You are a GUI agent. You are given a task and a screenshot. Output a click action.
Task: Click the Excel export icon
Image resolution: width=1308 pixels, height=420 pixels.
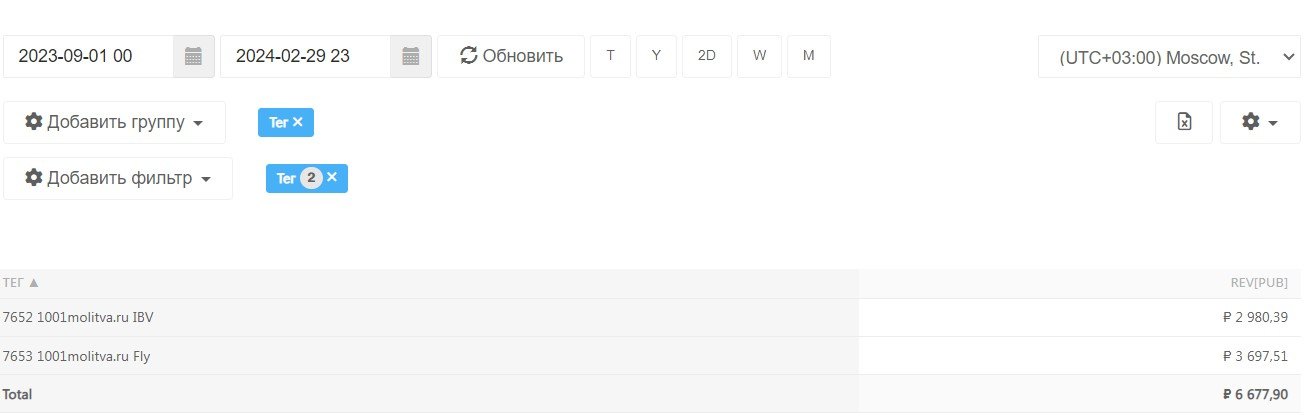pos(1184,122)
